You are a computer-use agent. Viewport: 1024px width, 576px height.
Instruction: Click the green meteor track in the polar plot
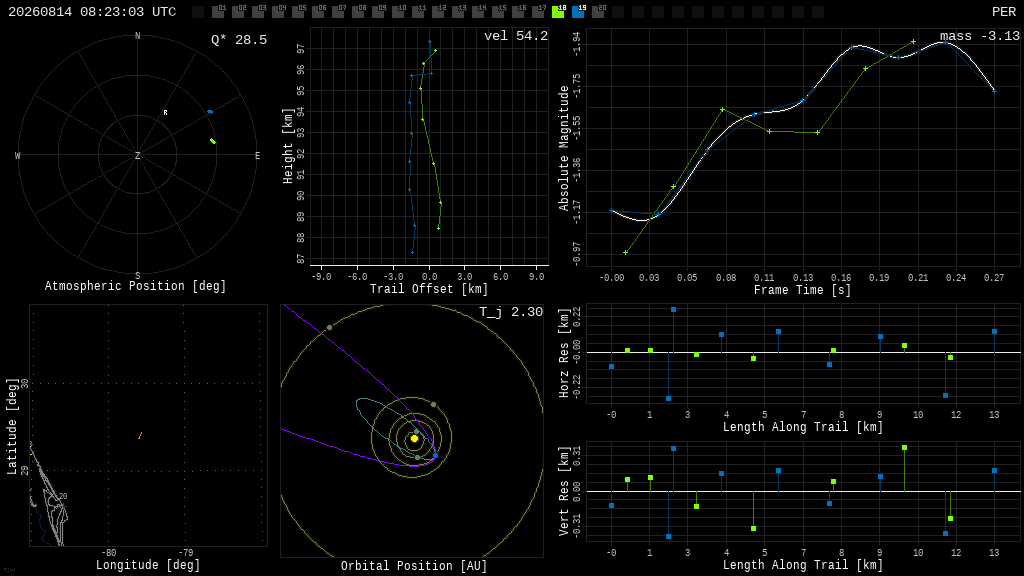213,141
